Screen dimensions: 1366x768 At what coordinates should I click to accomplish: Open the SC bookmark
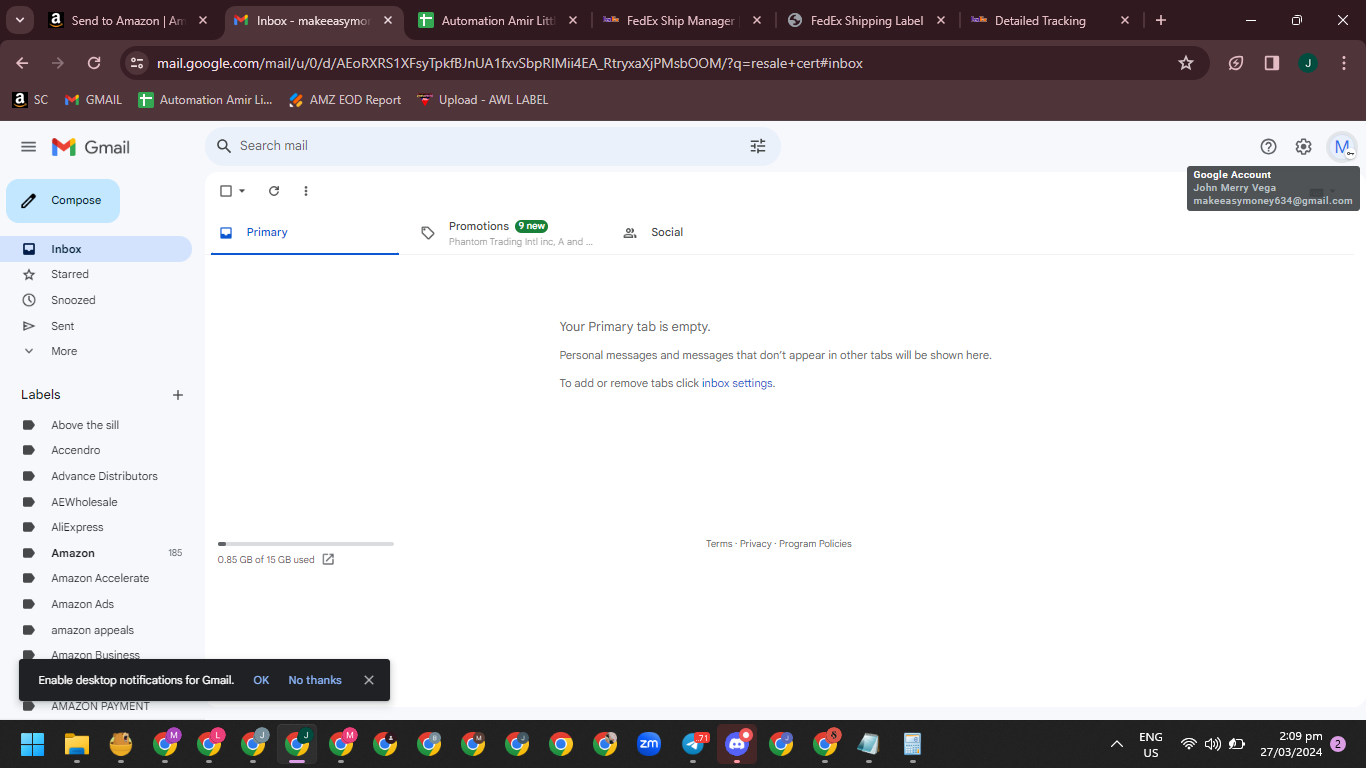30,100
